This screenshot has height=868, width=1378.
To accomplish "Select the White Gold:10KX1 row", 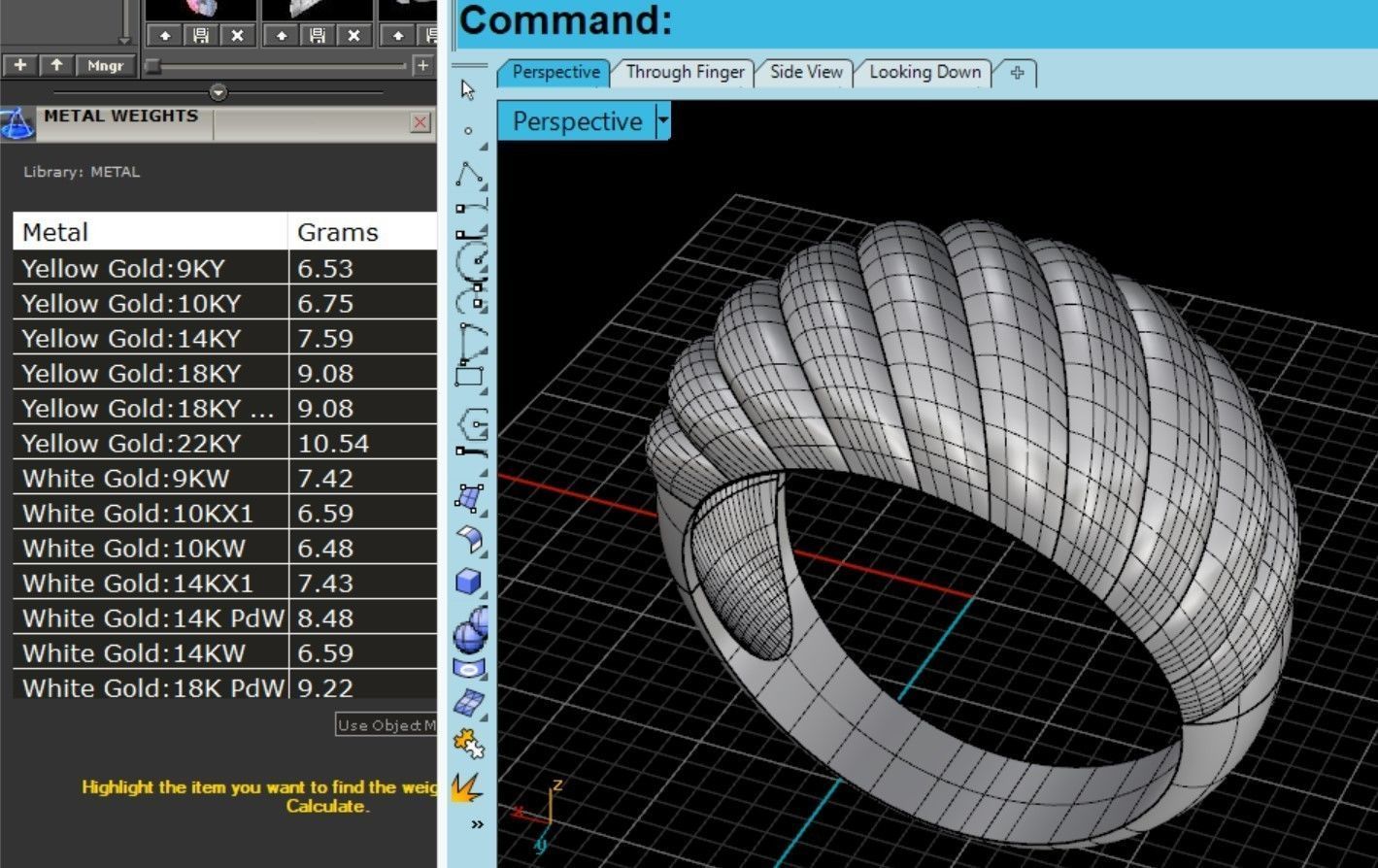I will 225,513.
